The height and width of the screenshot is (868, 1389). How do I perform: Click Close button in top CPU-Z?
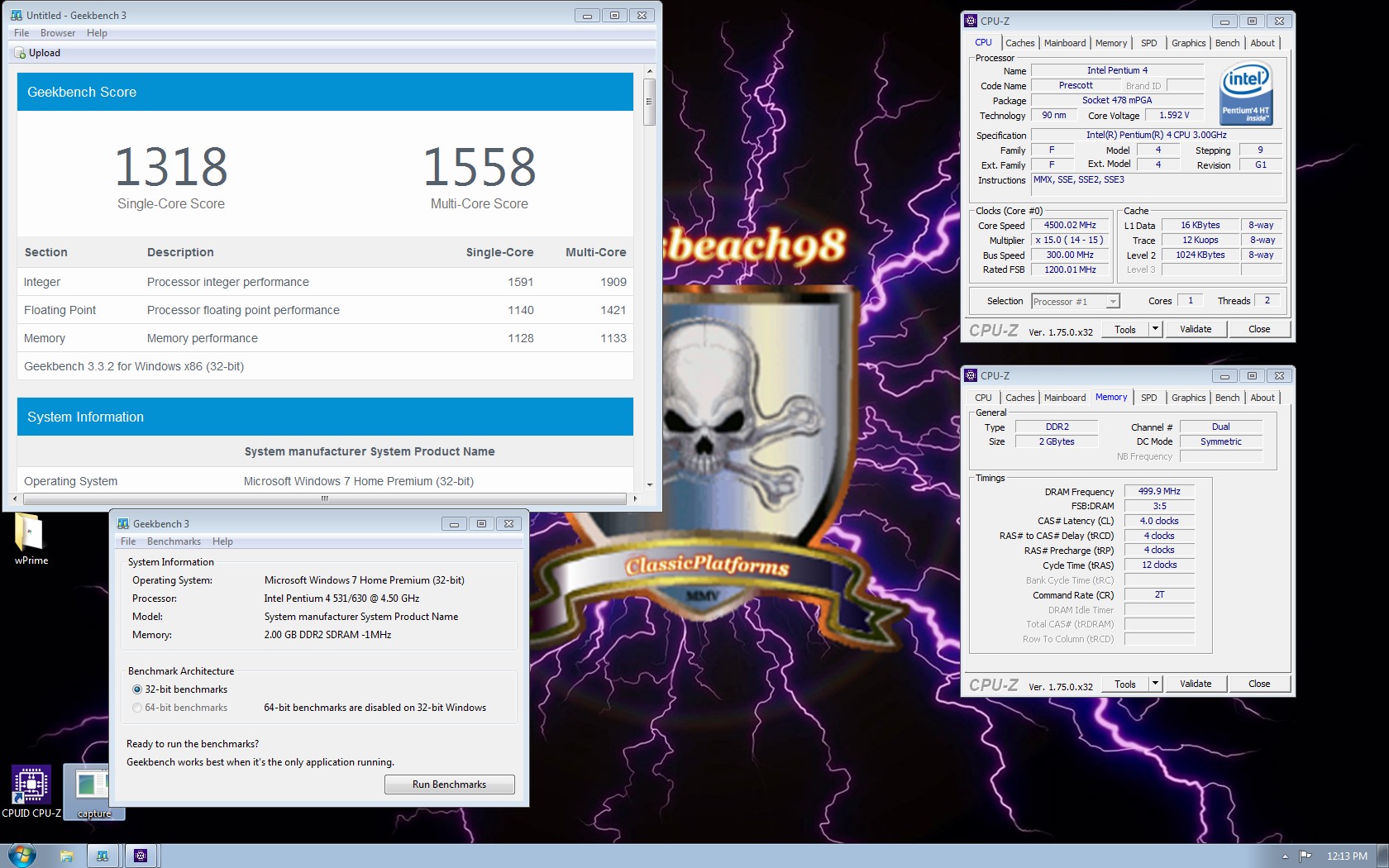point(1259,329)
